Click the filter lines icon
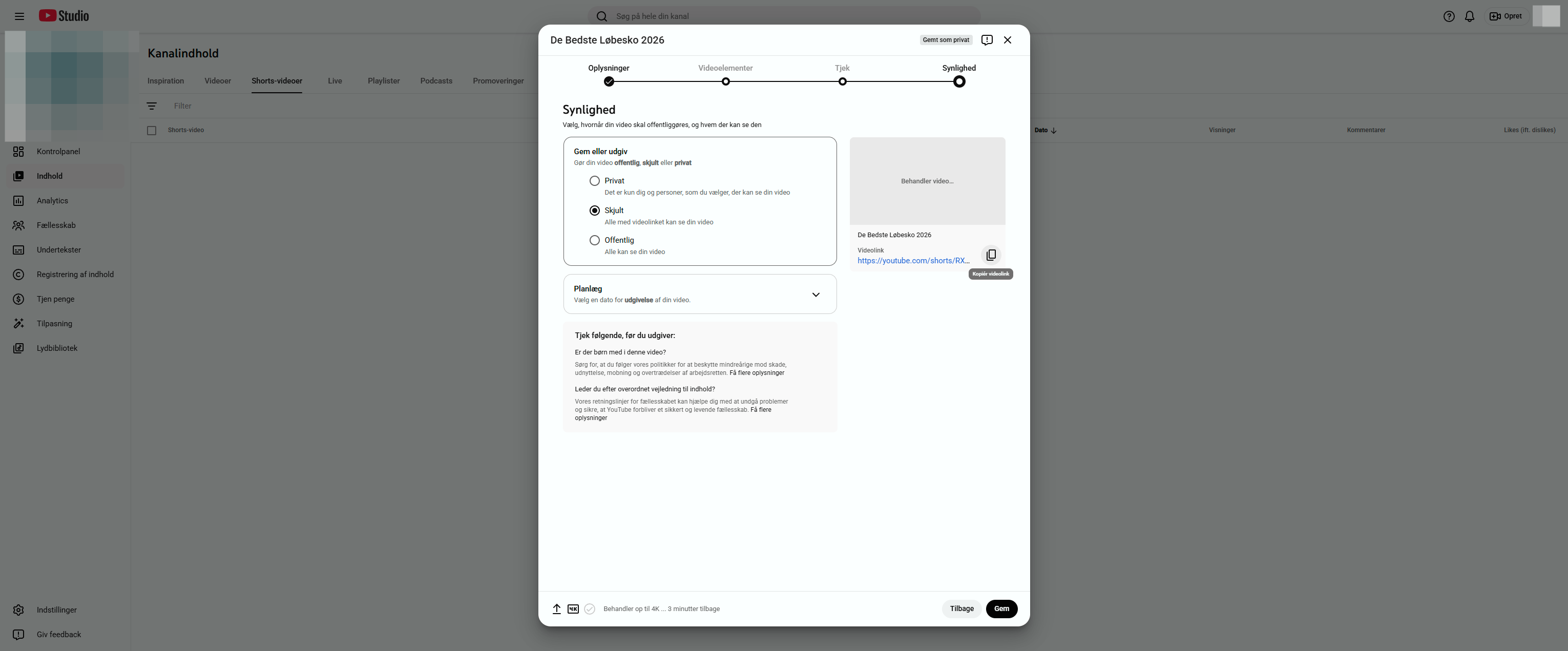 tap(152, 106)
